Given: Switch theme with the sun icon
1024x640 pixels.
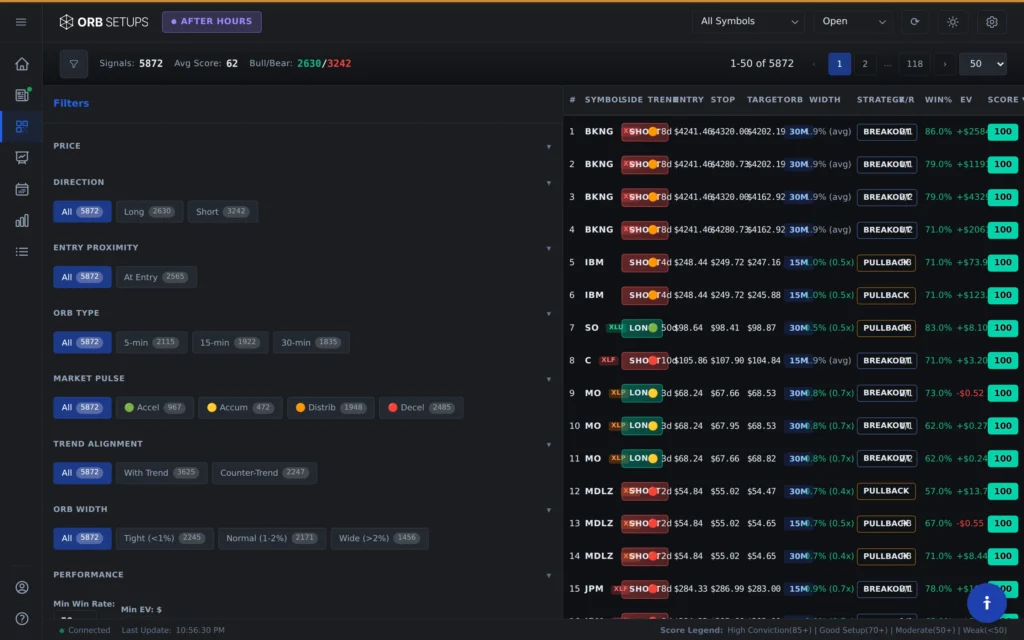Looking at the screenshot, I should (953, 22).
